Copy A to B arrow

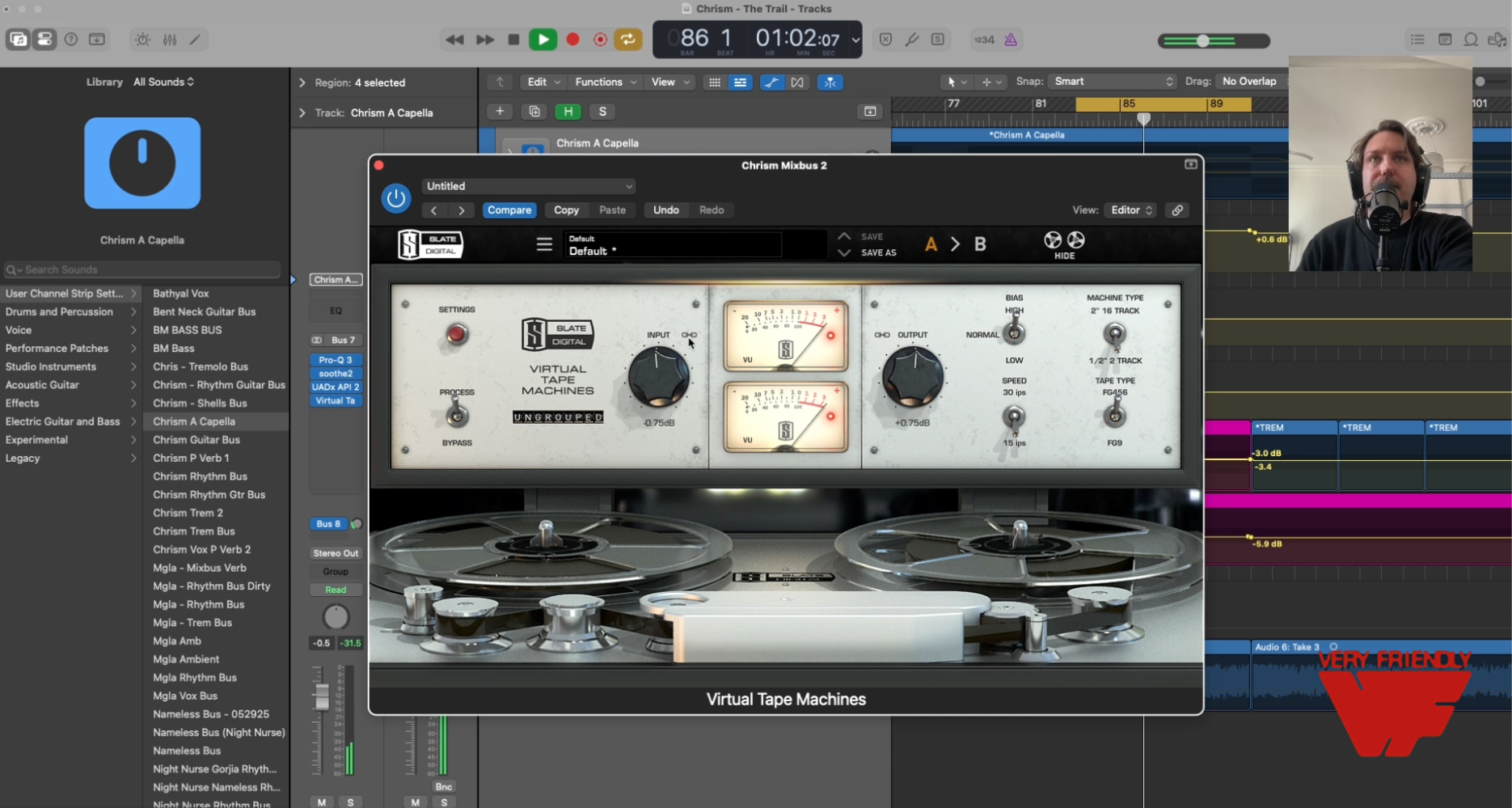[955, 244]
